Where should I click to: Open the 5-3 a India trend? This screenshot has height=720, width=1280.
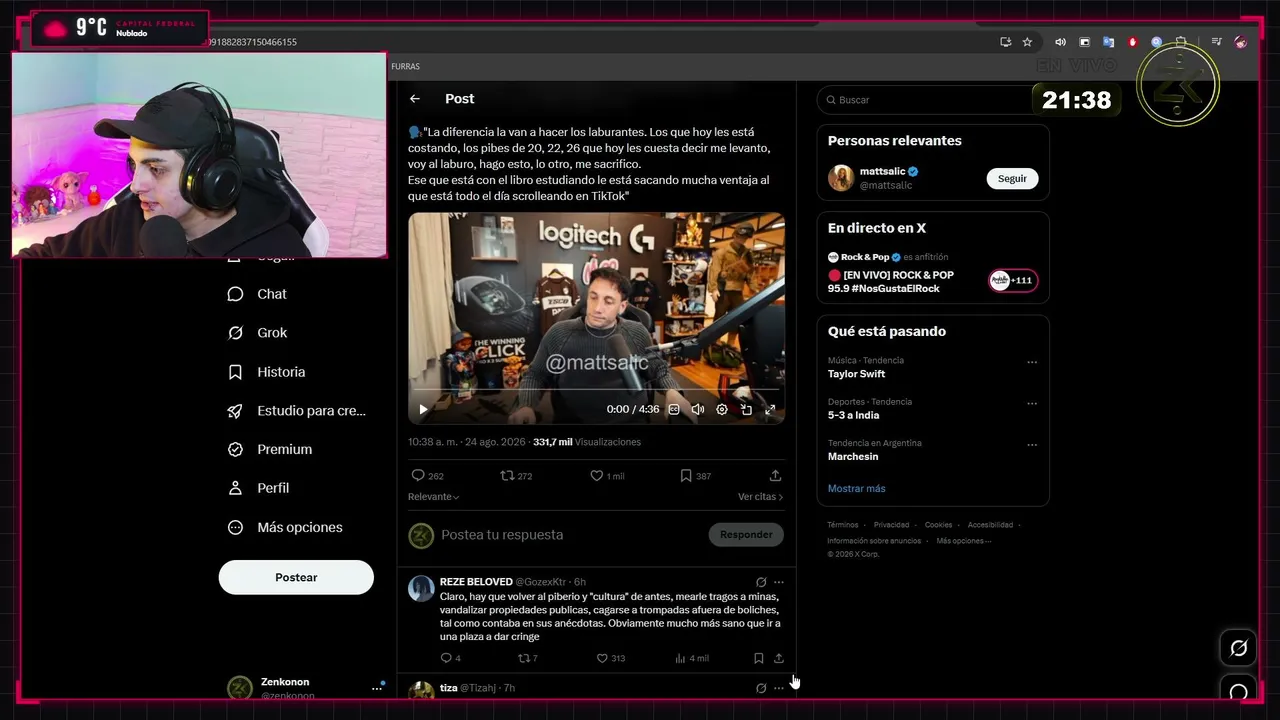click(853, 415)
